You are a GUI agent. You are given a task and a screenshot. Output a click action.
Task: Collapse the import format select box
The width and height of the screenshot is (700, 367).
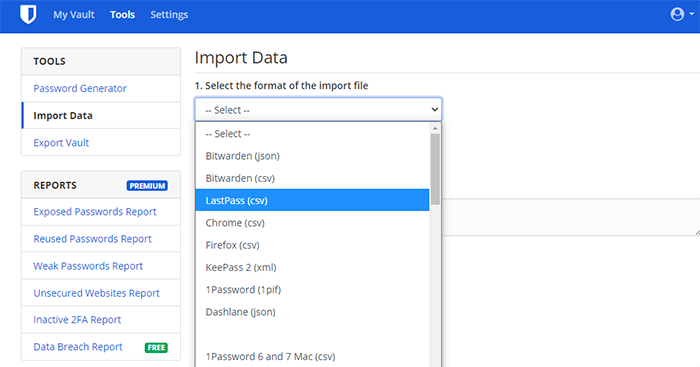[318, 110]
